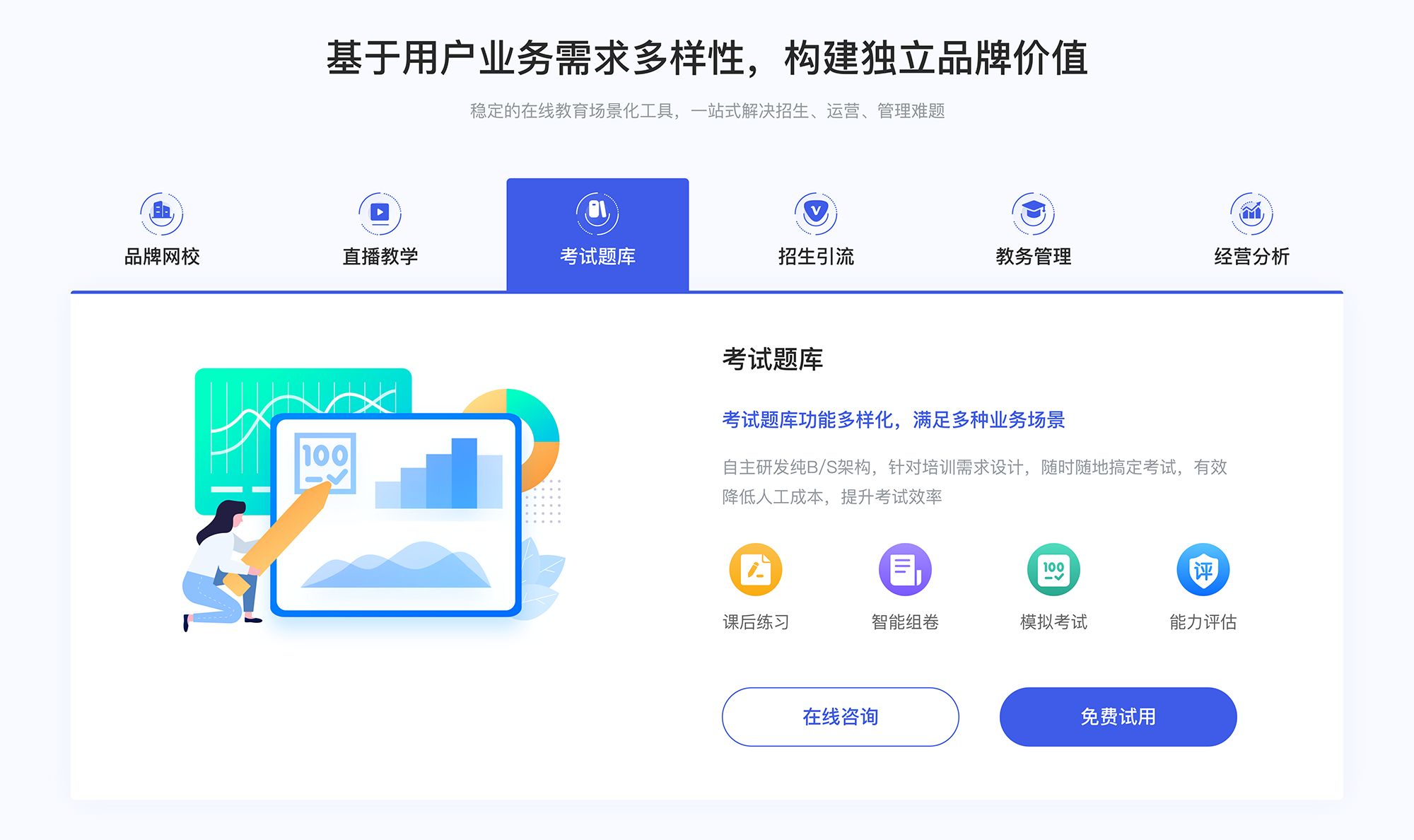Viewport: 1414px width, 840px height.
Task: Open the 招生引流 section icon
Action: click(811, 211)
